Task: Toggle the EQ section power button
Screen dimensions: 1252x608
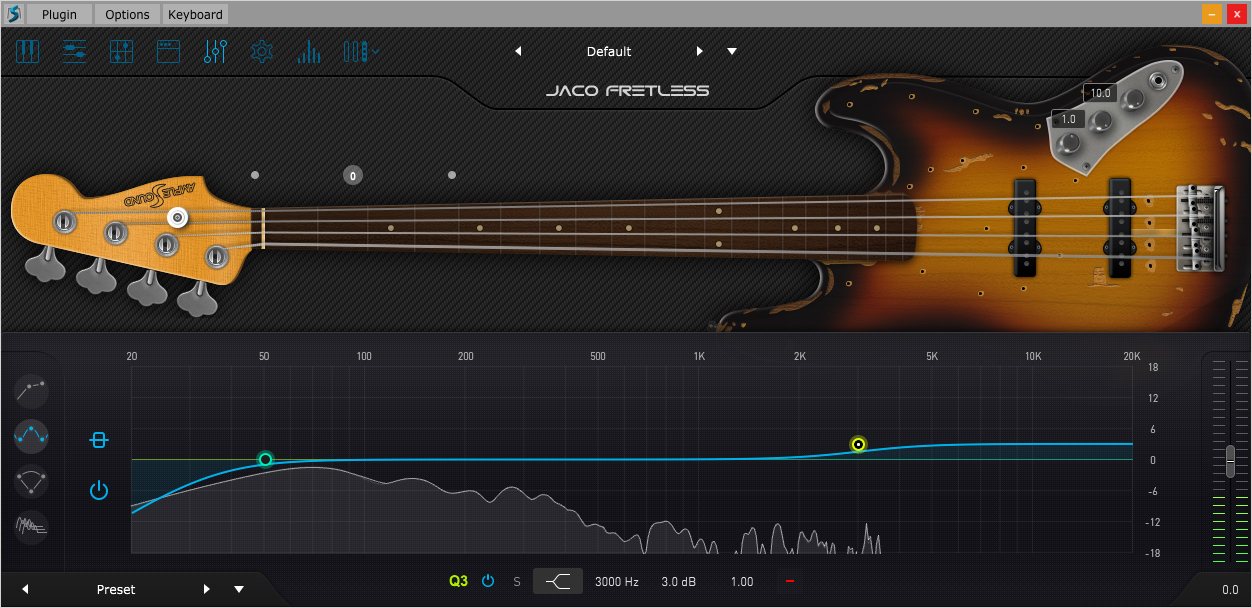Action: 98,490
